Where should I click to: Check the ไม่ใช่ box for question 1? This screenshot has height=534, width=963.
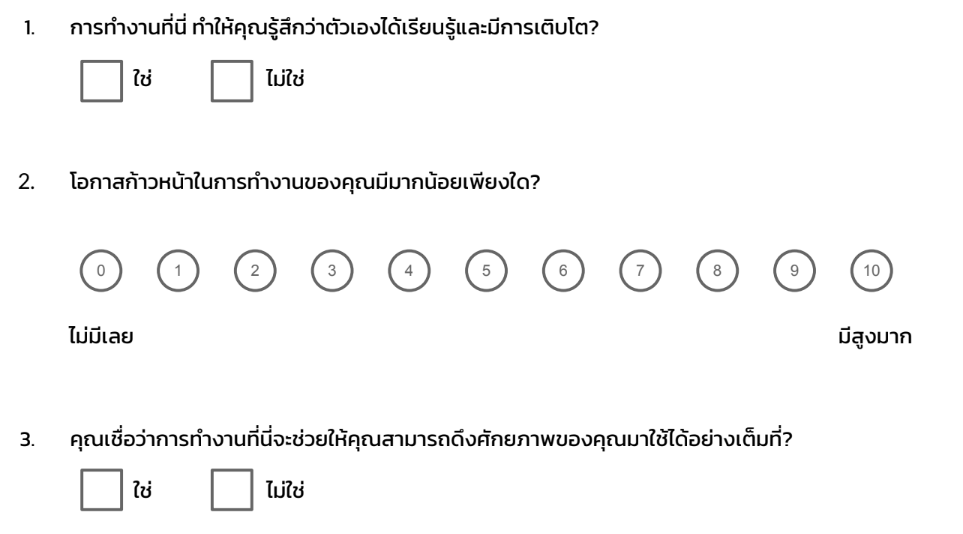(232, 81)
